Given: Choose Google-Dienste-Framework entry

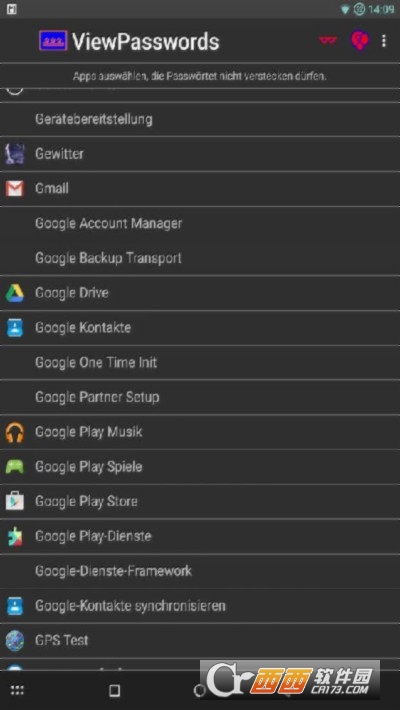Looking at the screenshot, I should (114, 571).
